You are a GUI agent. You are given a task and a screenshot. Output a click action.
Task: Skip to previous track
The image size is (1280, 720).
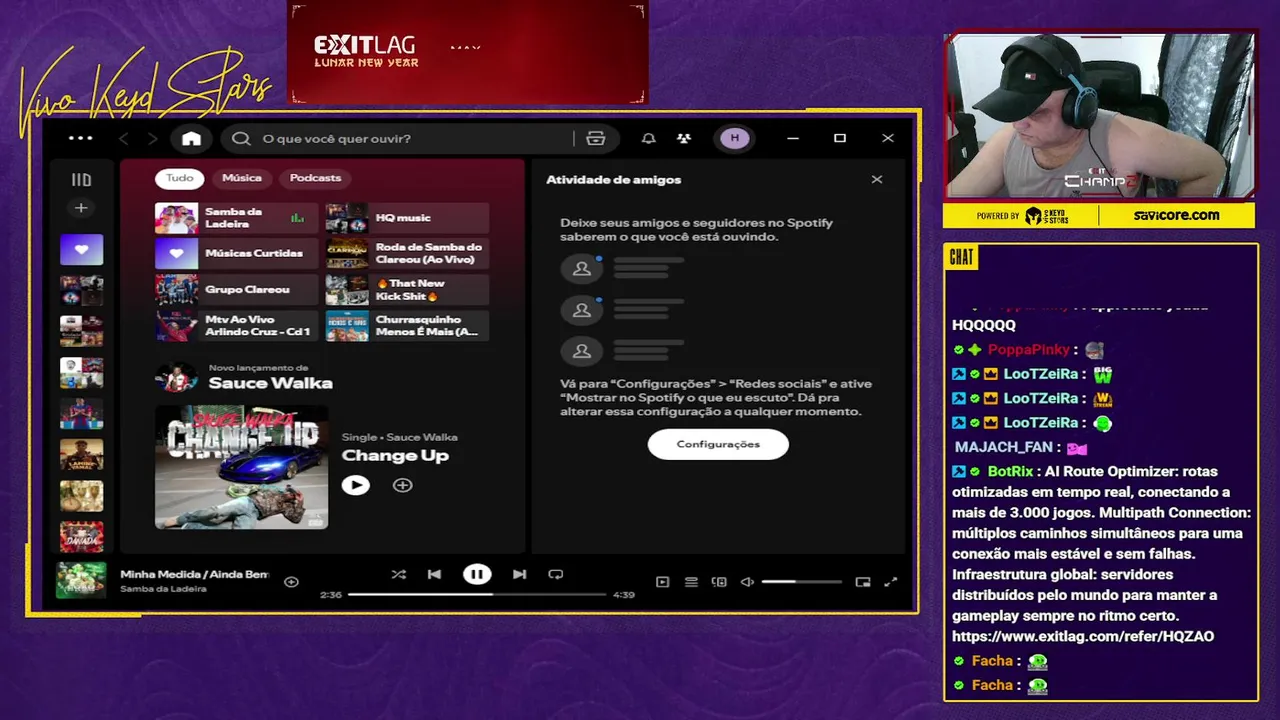coord(434,574)
